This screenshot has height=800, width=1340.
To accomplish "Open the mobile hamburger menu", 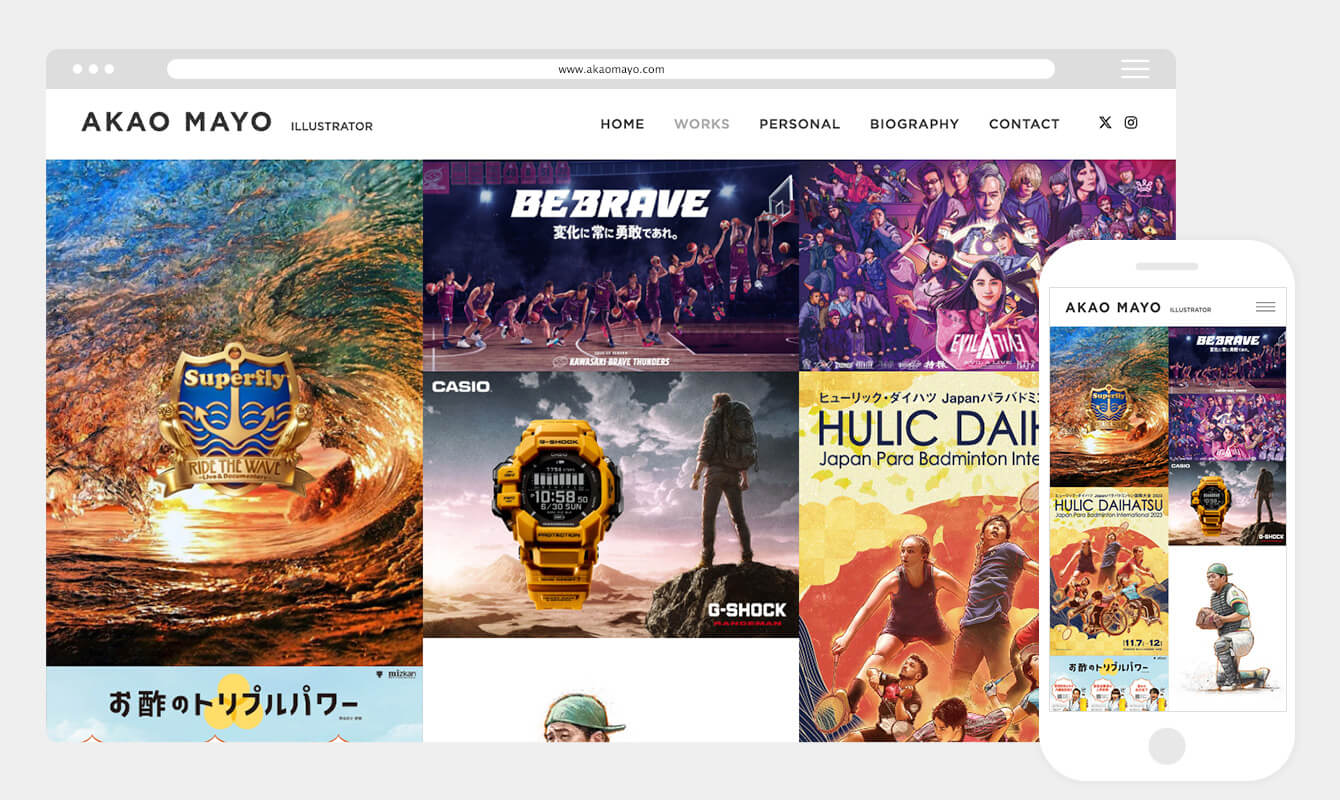I will tap(1265, 307).
